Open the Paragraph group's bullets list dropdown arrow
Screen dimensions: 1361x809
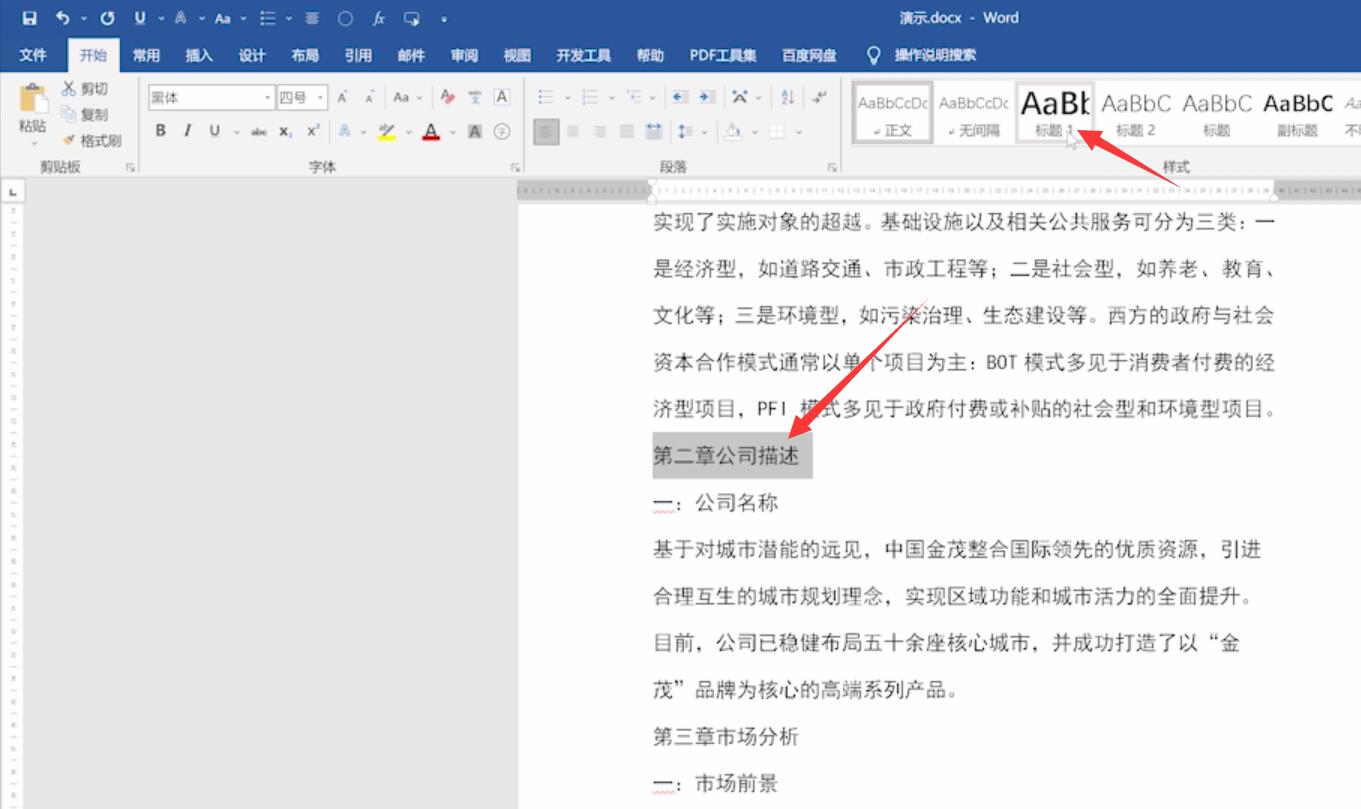(567, 98)
